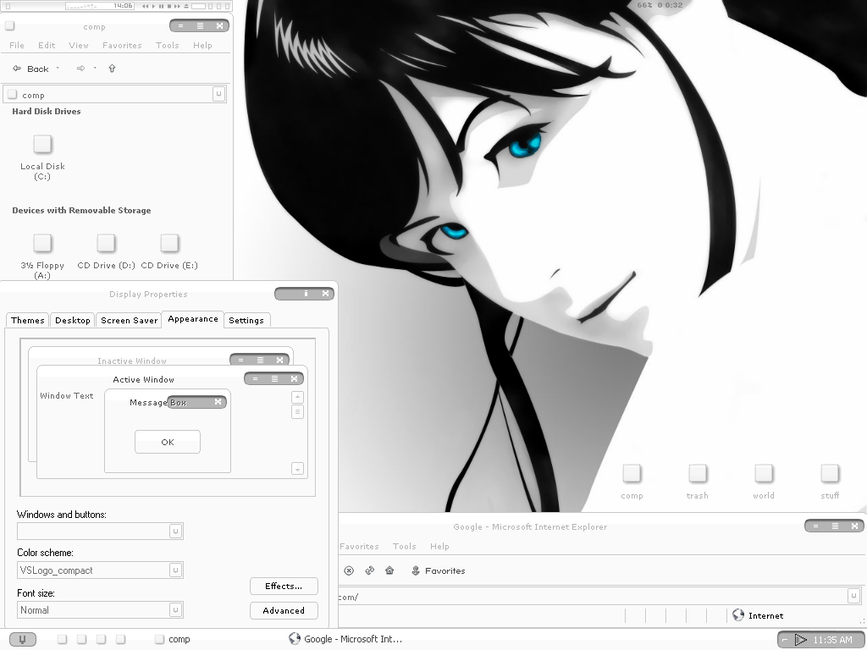Click the help button in Display Properties title bar
The image size is (867, 650).
[306, 293]
